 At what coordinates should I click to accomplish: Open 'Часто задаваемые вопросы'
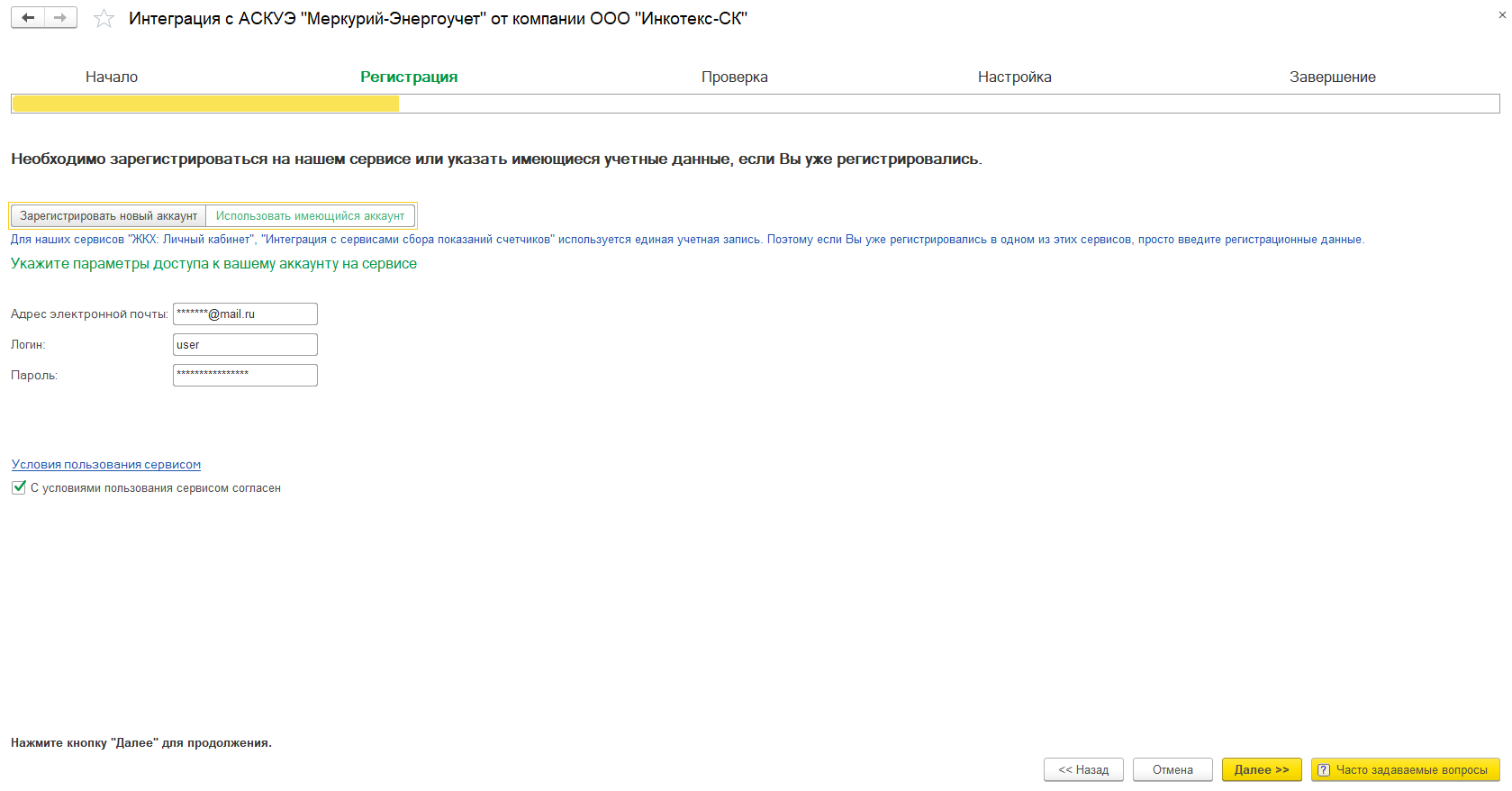click(1406, 770)
